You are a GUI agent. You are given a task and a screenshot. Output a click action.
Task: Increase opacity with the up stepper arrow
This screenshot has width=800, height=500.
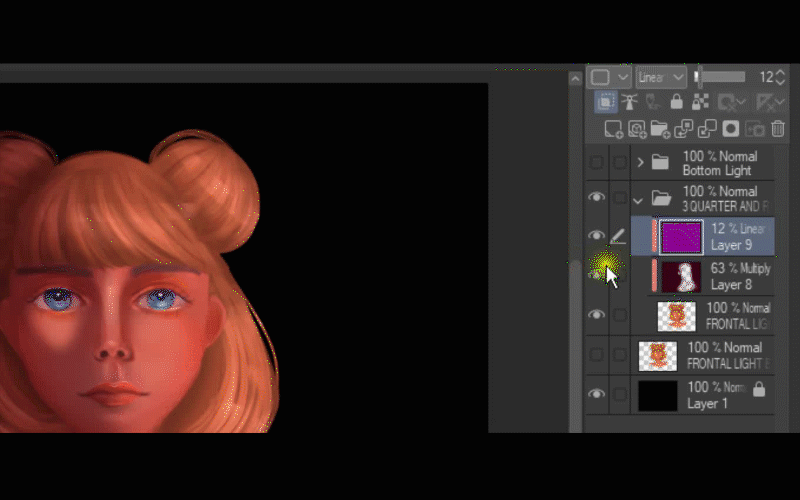tap(780, 73)
